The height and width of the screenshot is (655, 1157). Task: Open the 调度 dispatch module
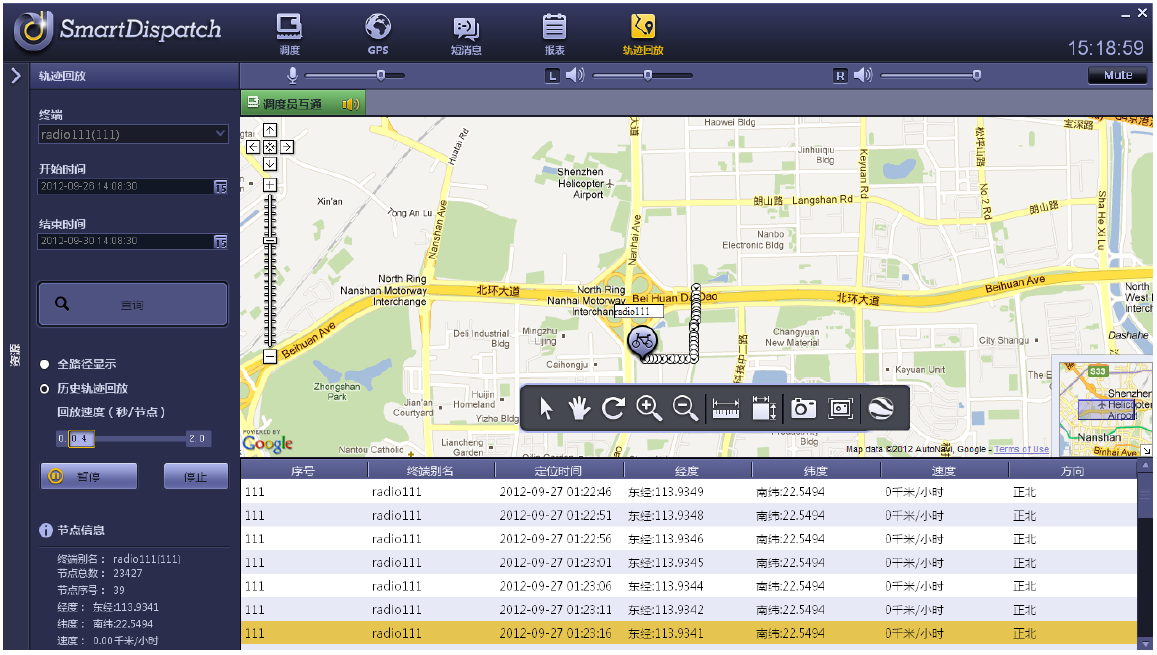pyautogui.click(x=289, y=34)
